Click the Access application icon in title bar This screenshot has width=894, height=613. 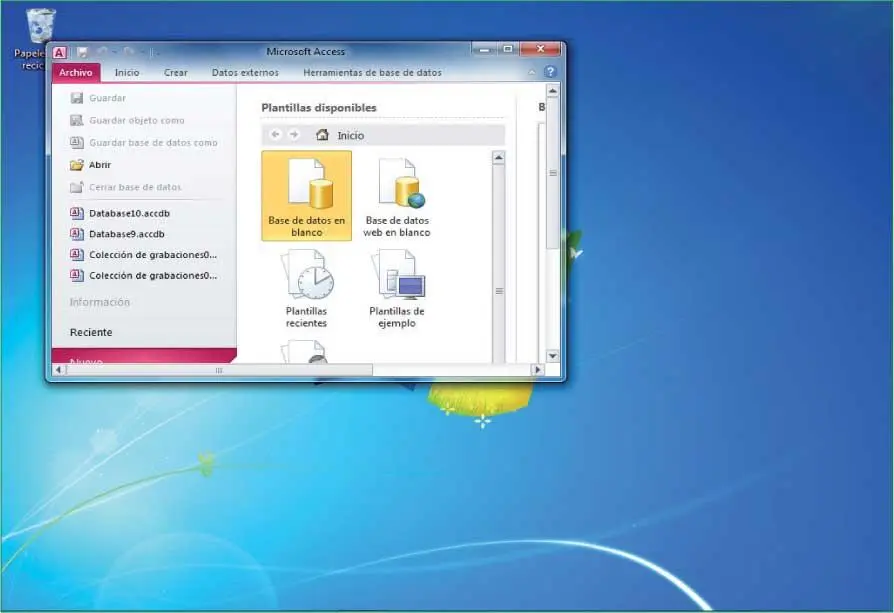pyautogui.click(x=59, y=52)
